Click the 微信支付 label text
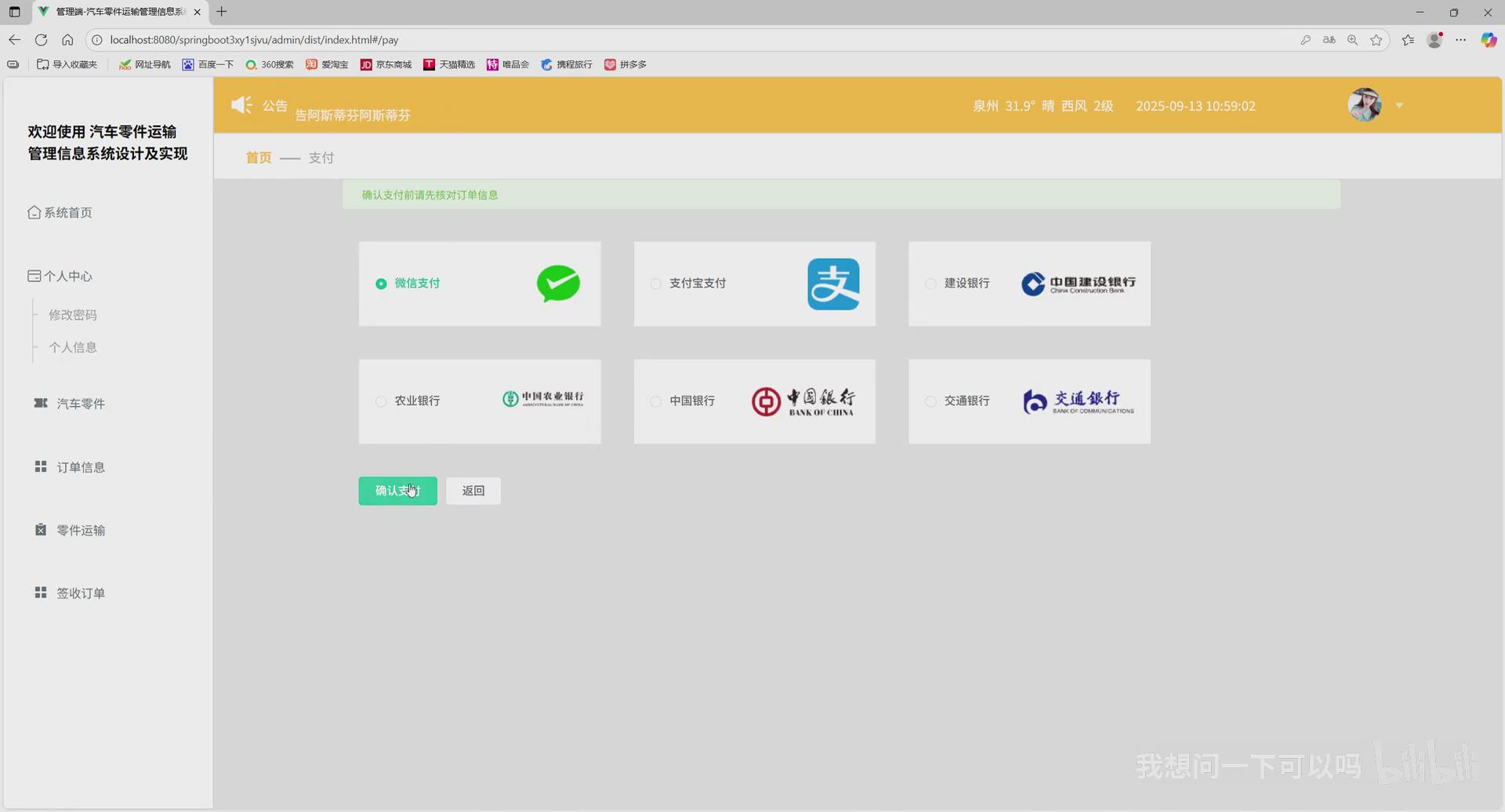 (x=417, y=284)
